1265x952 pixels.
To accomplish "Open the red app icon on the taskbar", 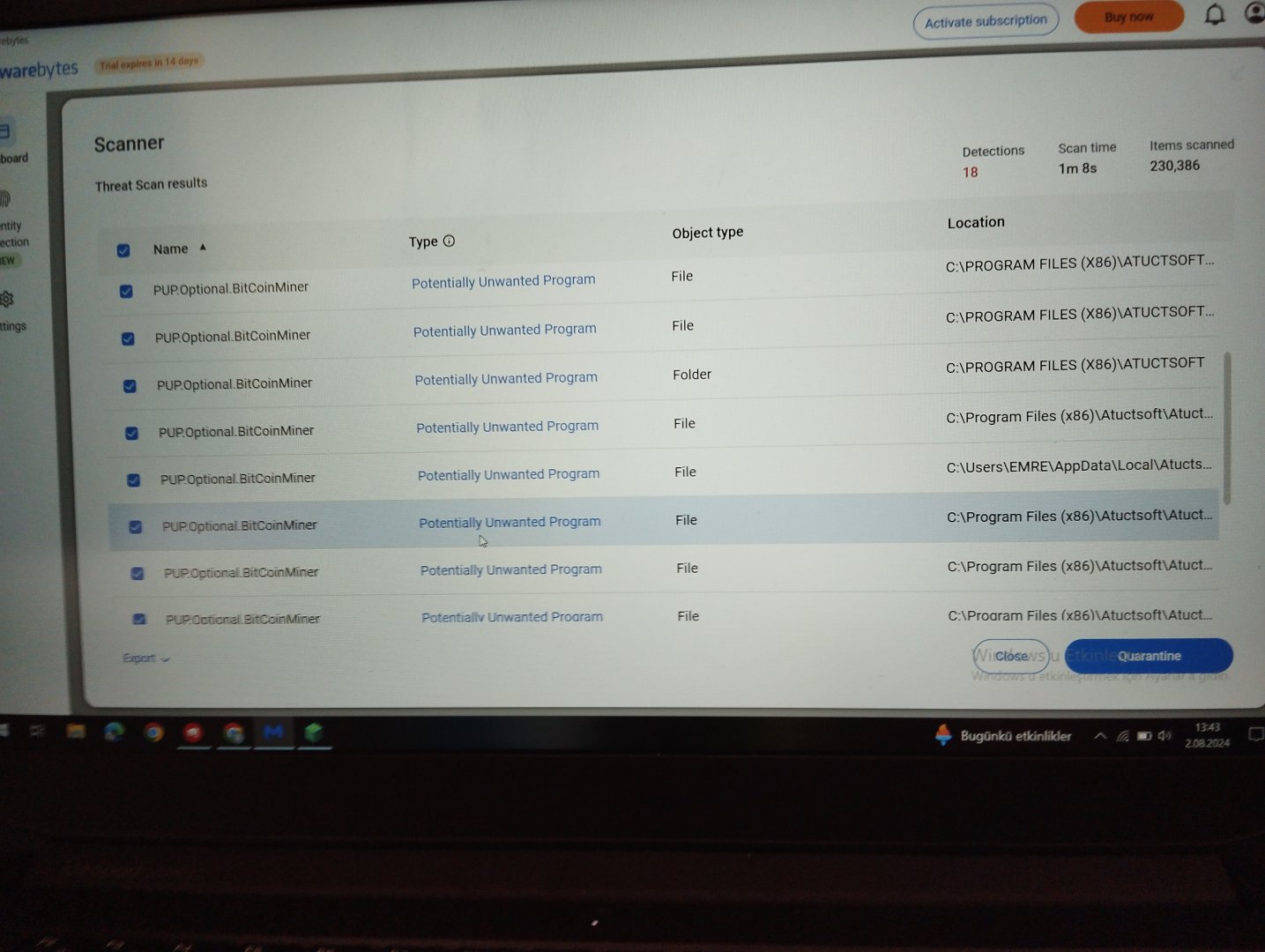I will click(x=193, y=733).
